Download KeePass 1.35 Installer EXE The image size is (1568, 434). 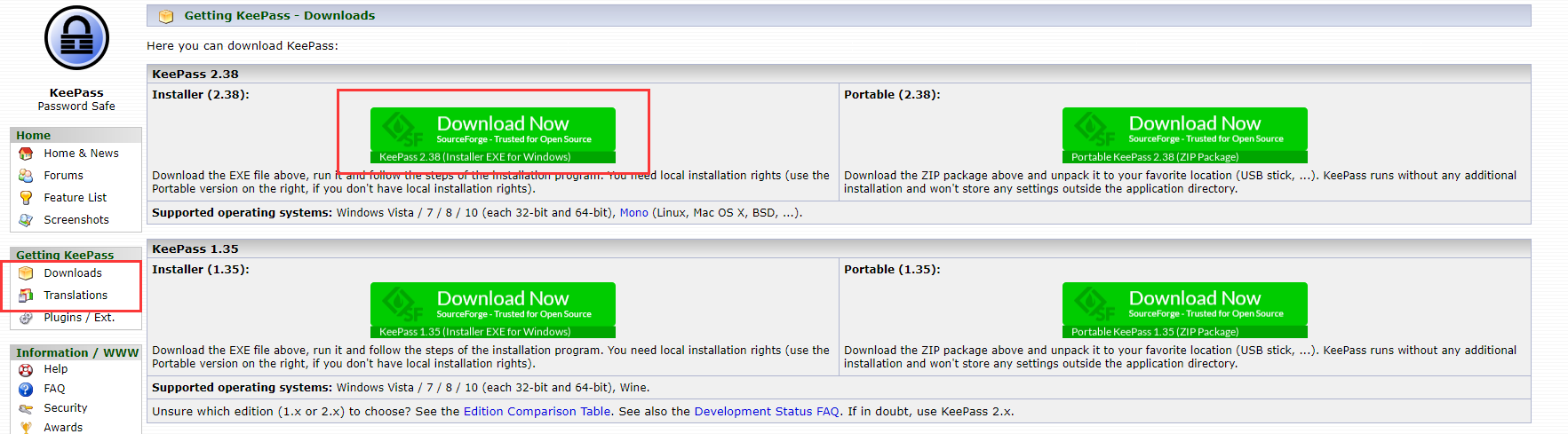pyautogui.click(x=492, y=310)
